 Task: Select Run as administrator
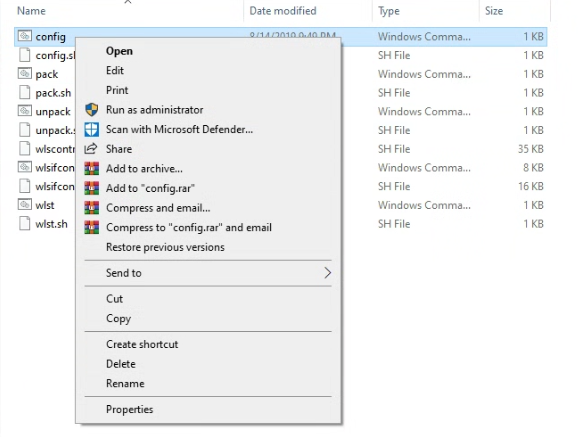click(208, 110)
